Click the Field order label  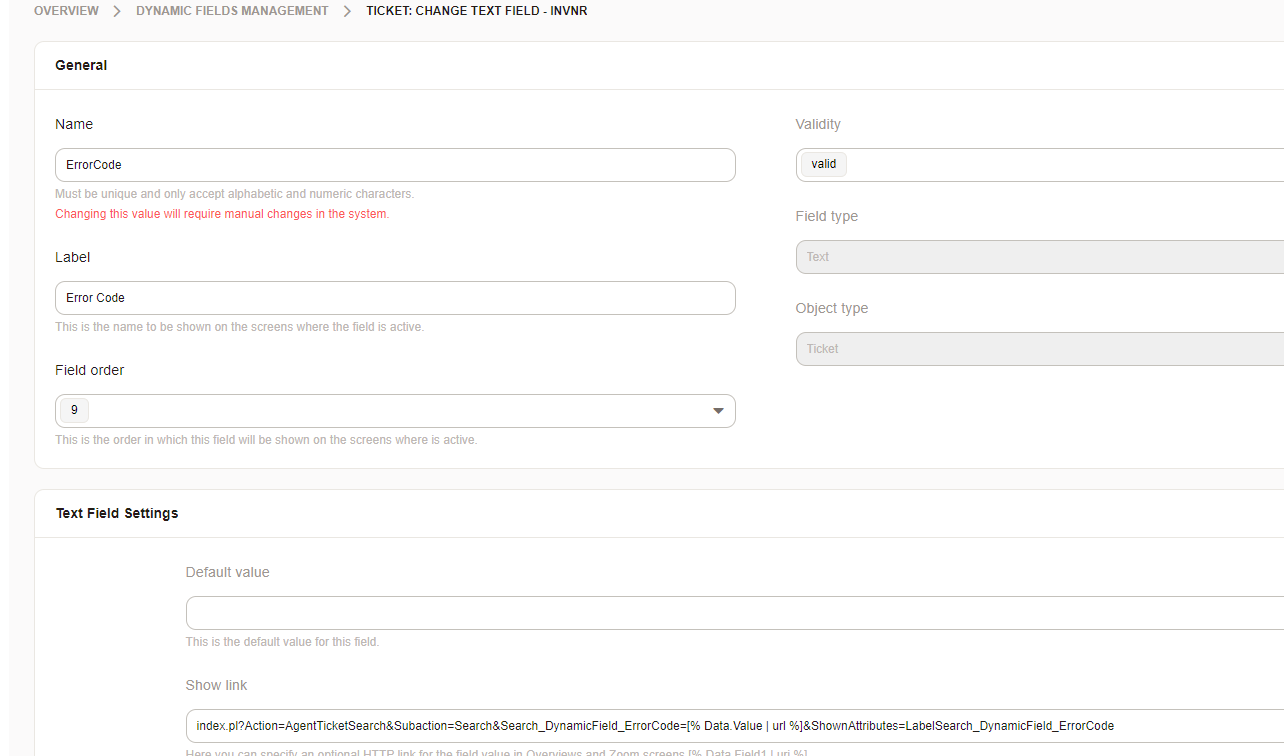(90, 370)
